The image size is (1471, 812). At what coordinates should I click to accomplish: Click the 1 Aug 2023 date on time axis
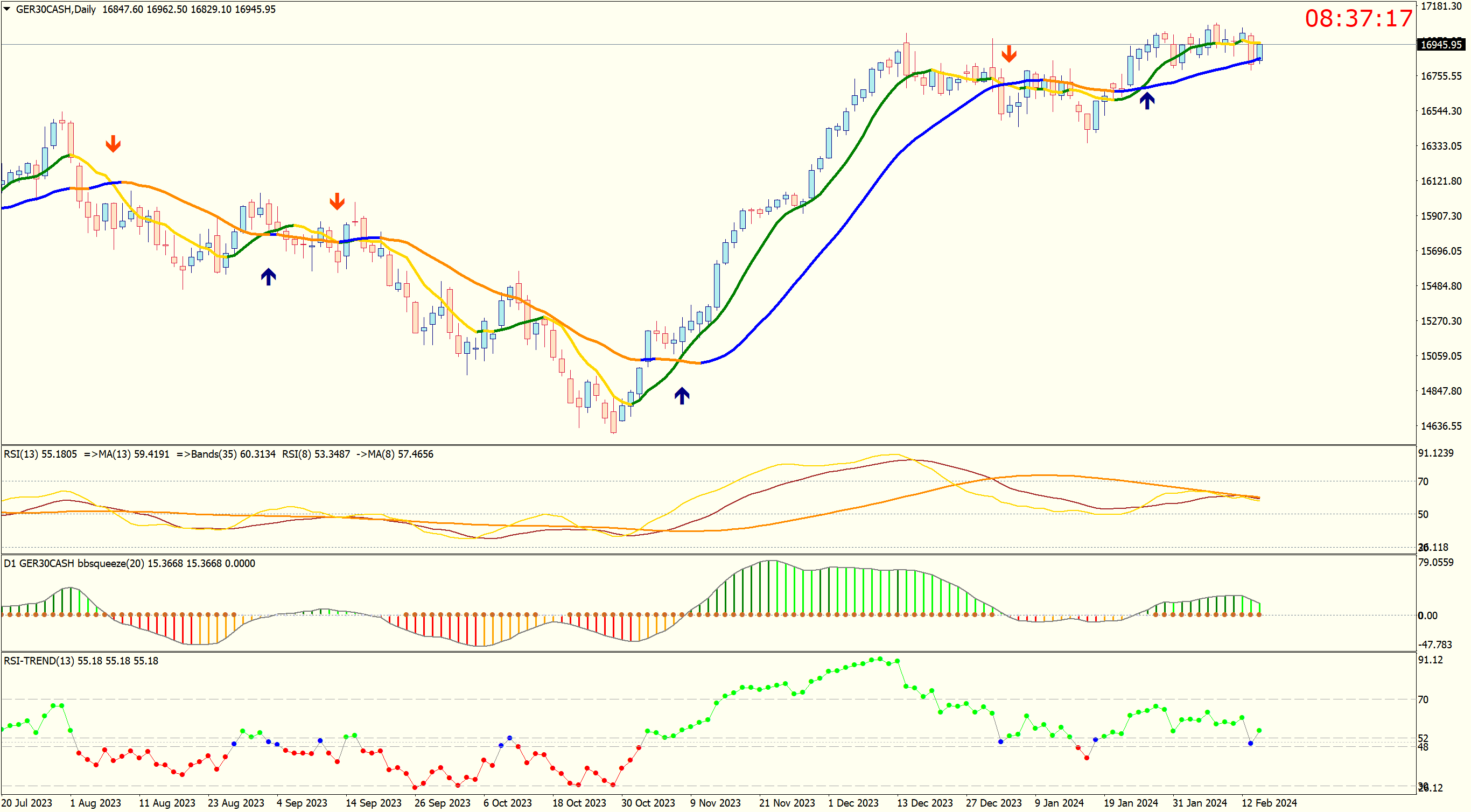[x=95, y=803]
